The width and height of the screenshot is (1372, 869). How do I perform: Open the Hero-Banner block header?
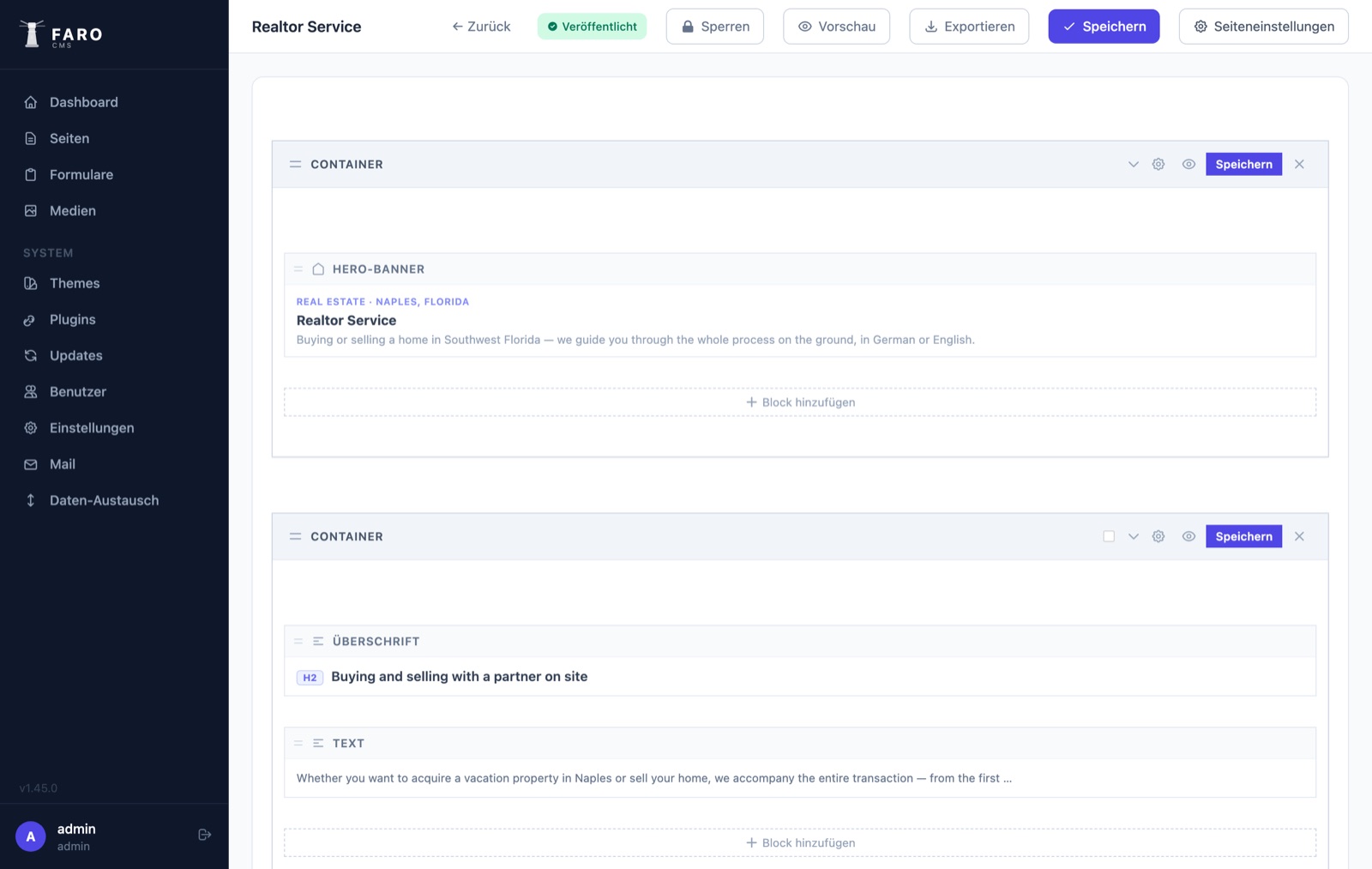pyautogui.click(x=800, y=269)
